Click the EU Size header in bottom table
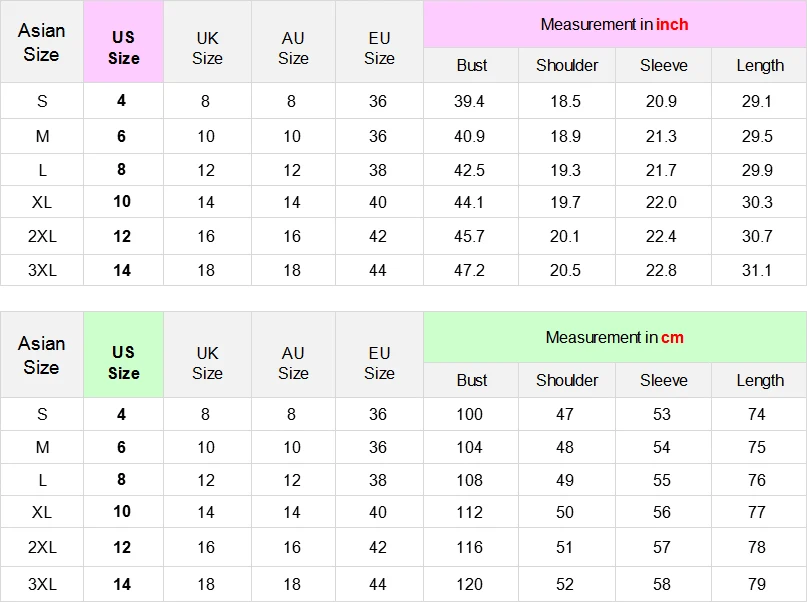This screenshot has width=807, height=602. coord(379,363)
